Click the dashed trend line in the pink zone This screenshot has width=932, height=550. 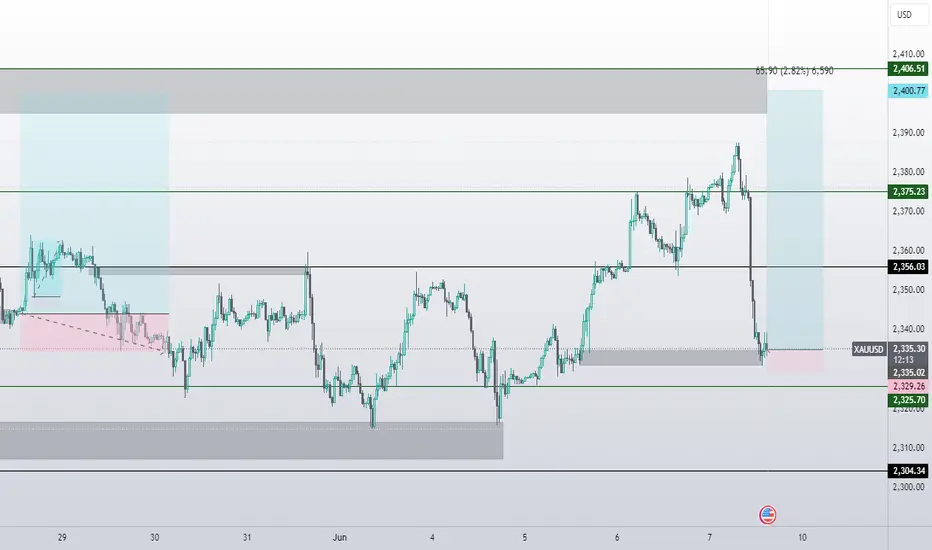[92, 333]
